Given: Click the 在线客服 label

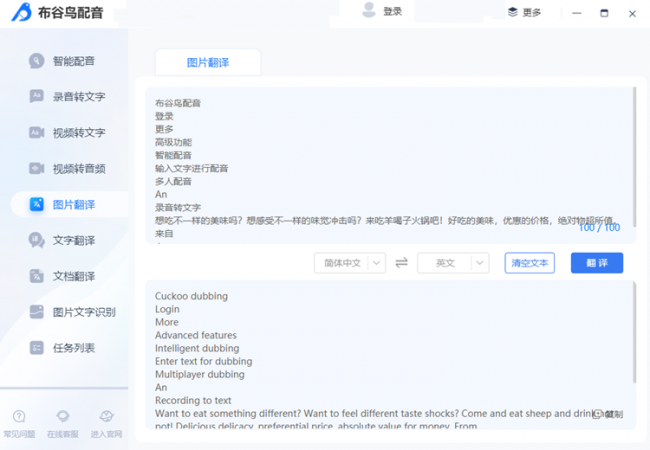Looking at the screenshot, I should coord(63,434).
